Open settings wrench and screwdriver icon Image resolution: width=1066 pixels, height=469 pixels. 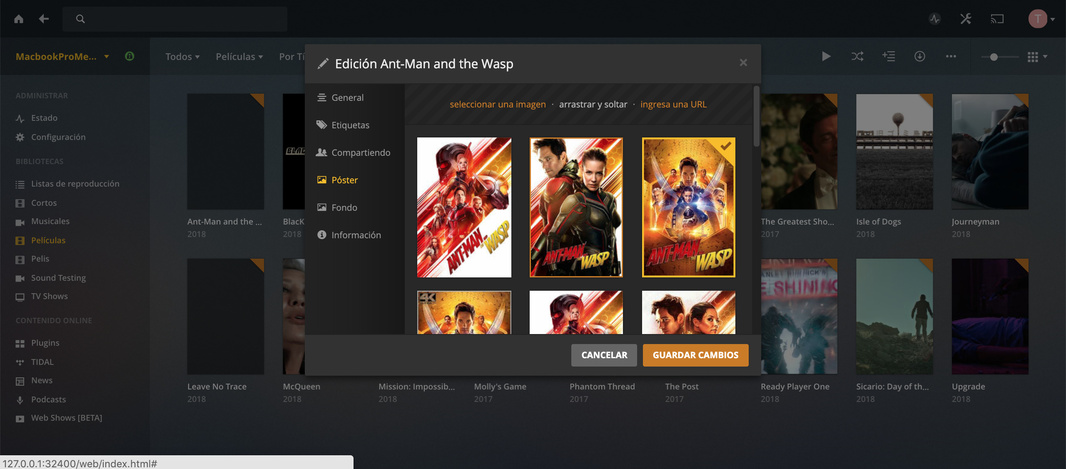(965, 19)
